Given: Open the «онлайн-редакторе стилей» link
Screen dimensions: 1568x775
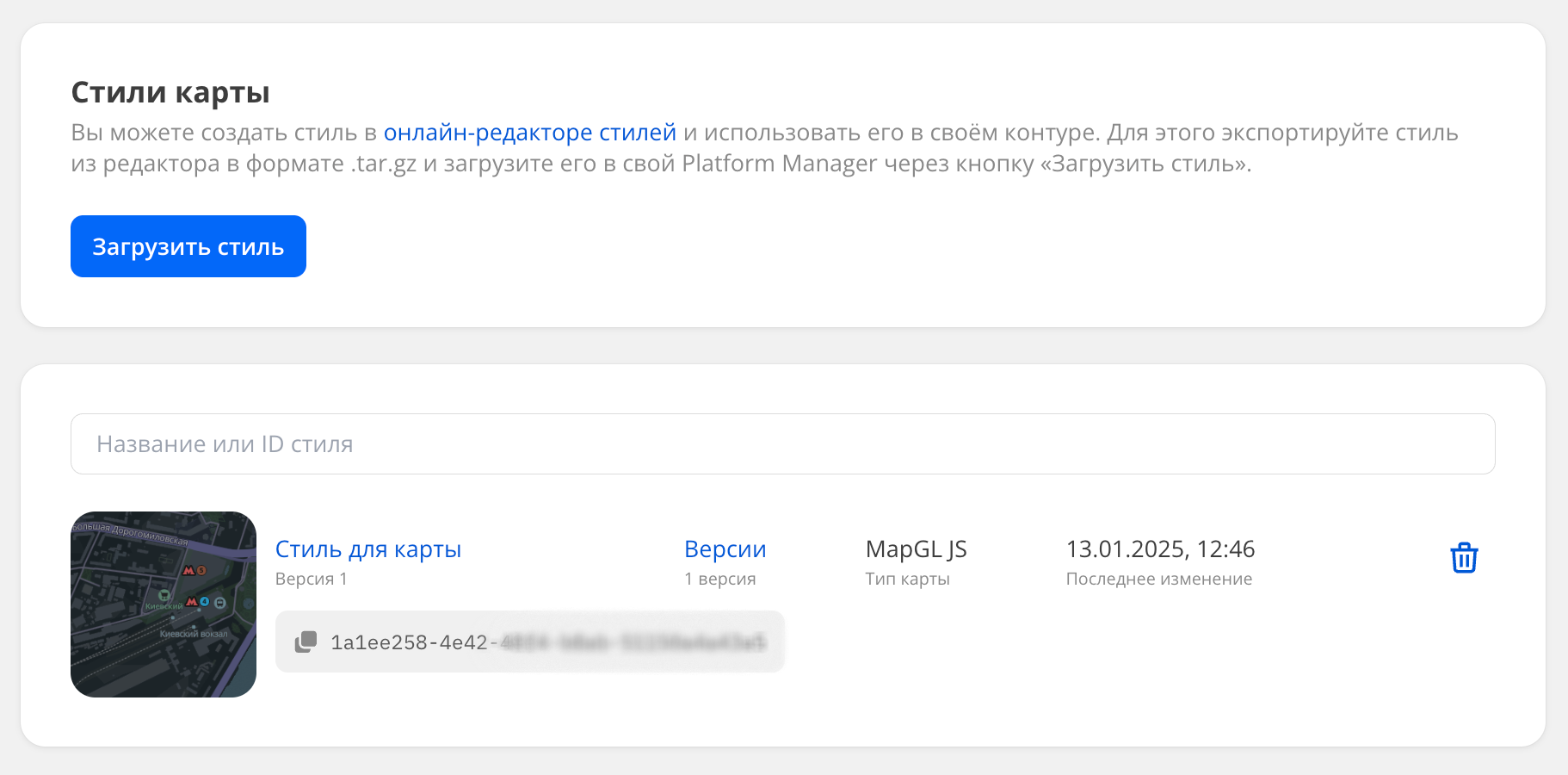Looking at the screenshot, I should click(529, 133).
